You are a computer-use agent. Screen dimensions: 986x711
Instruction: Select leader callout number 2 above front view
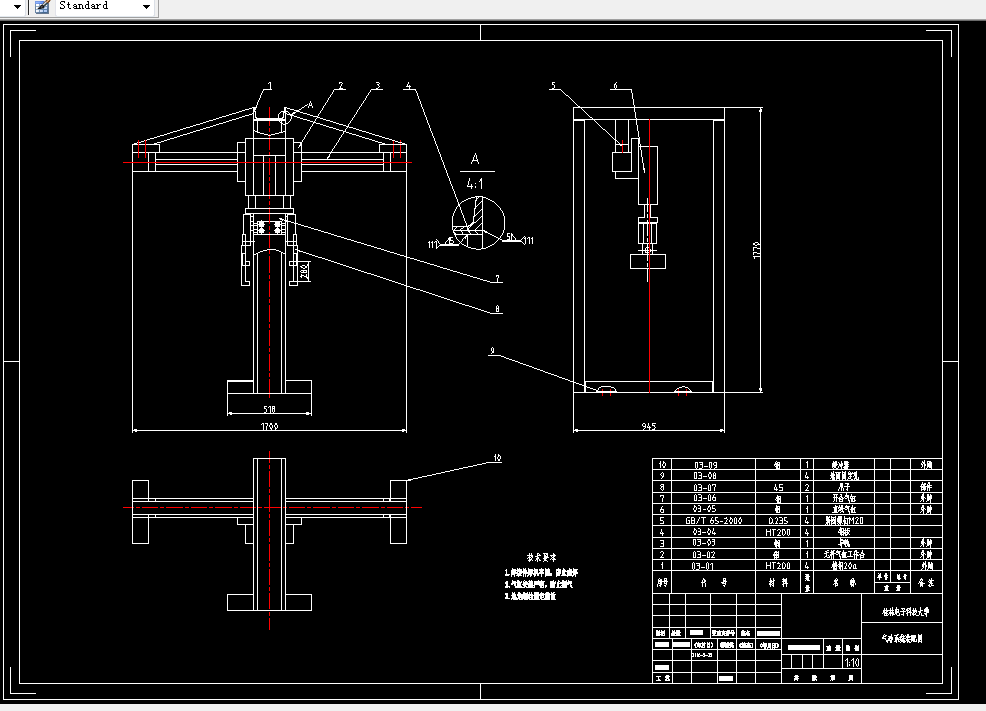pos(341,85)
